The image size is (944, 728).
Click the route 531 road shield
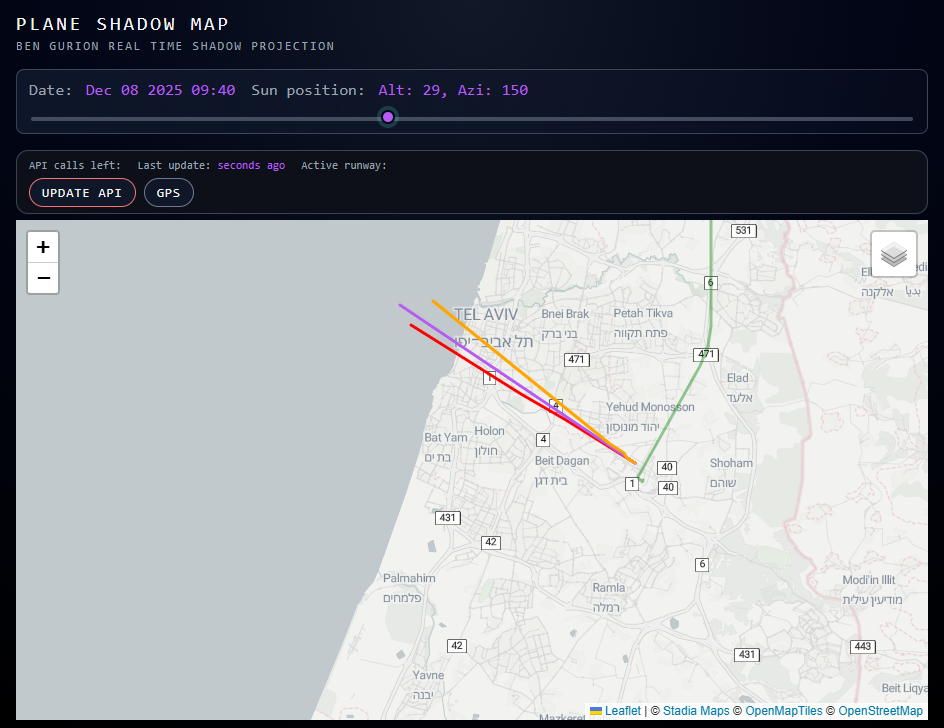point(743,231)
